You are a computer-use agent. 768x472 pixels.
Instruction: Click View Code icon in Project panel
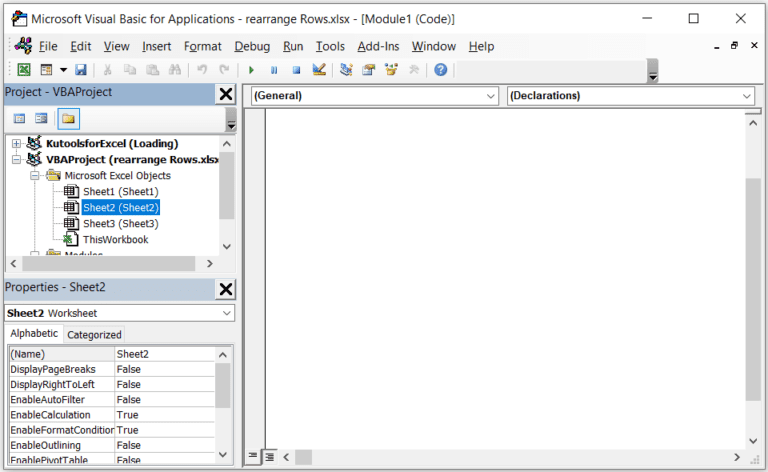coord(20,118)
